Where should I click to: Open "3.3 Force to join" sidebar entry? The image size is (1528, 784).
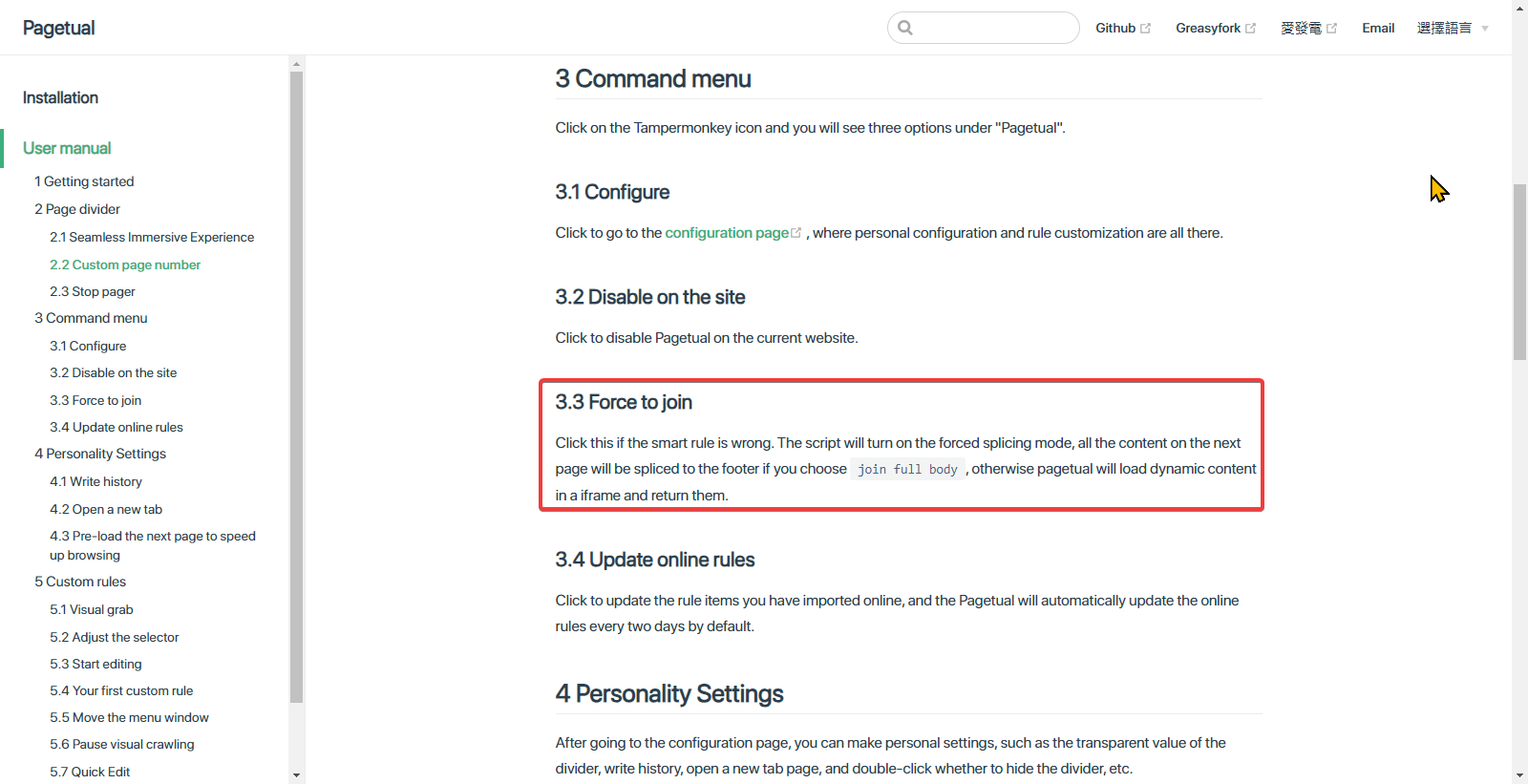[95, 399]
